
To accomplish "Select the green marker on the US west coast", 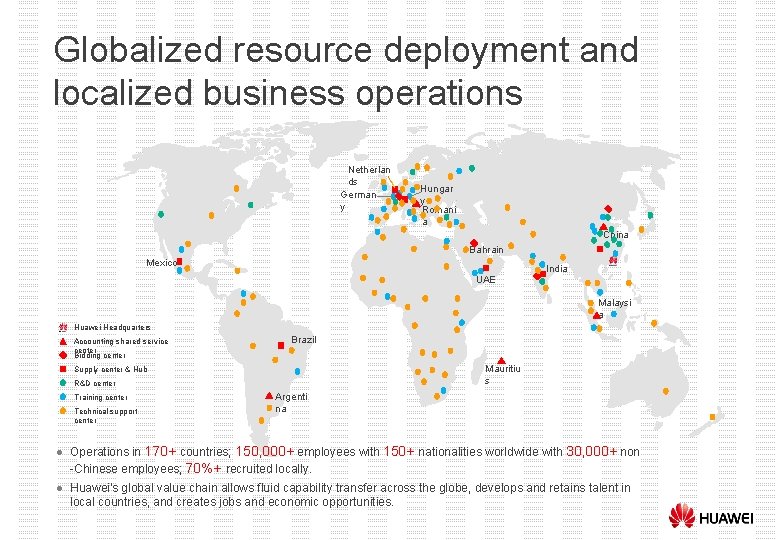I will tap(161, 214).
